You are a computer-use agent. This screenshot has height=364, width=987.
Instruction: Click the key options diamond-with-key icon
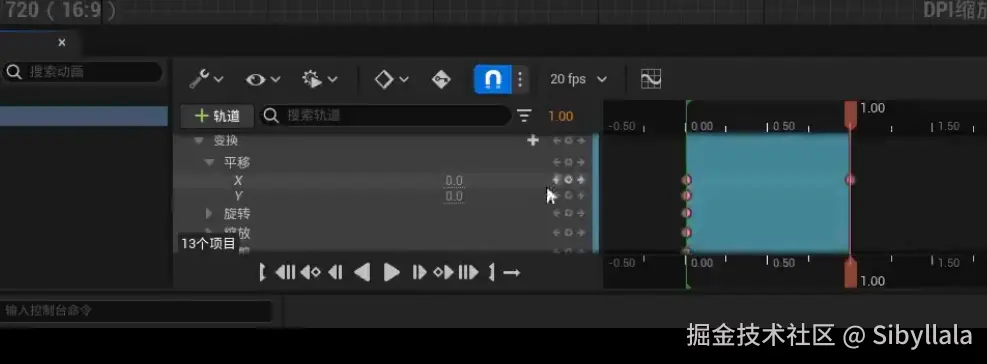441,79
